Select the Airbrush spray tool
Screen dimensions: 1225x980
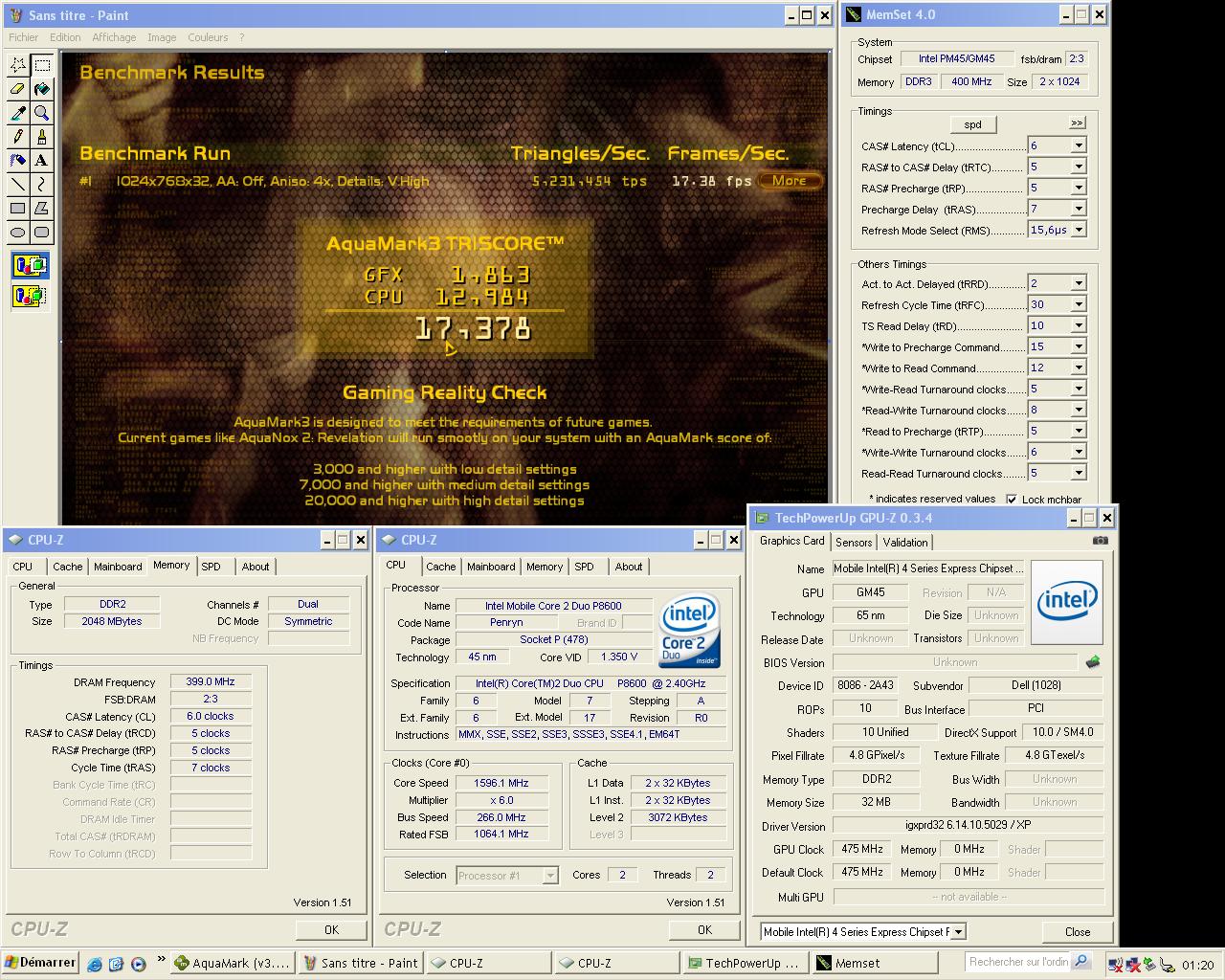point(17,161)
